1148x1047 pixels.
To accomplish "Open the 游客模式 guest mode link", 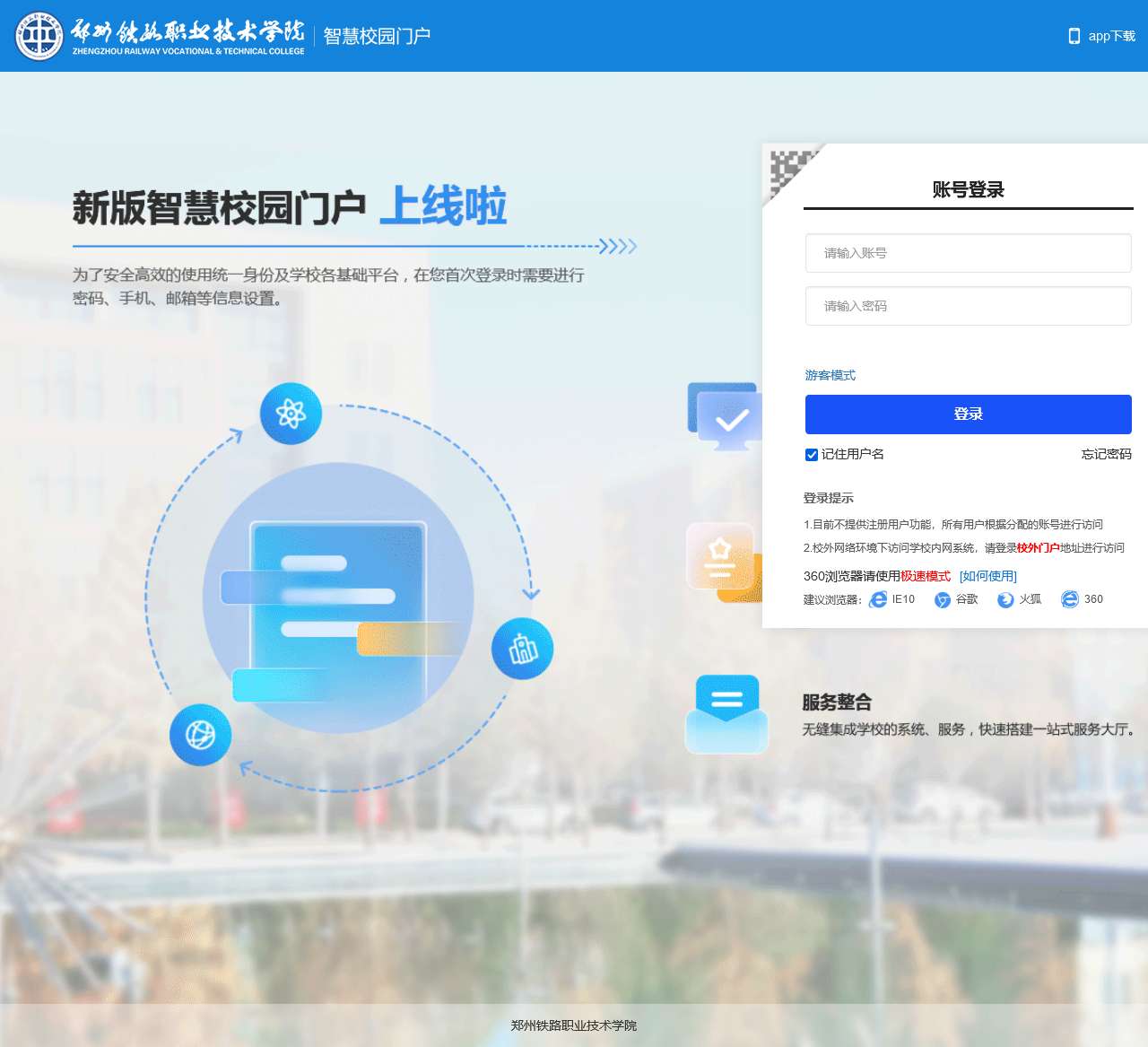I will pos(830,375).
